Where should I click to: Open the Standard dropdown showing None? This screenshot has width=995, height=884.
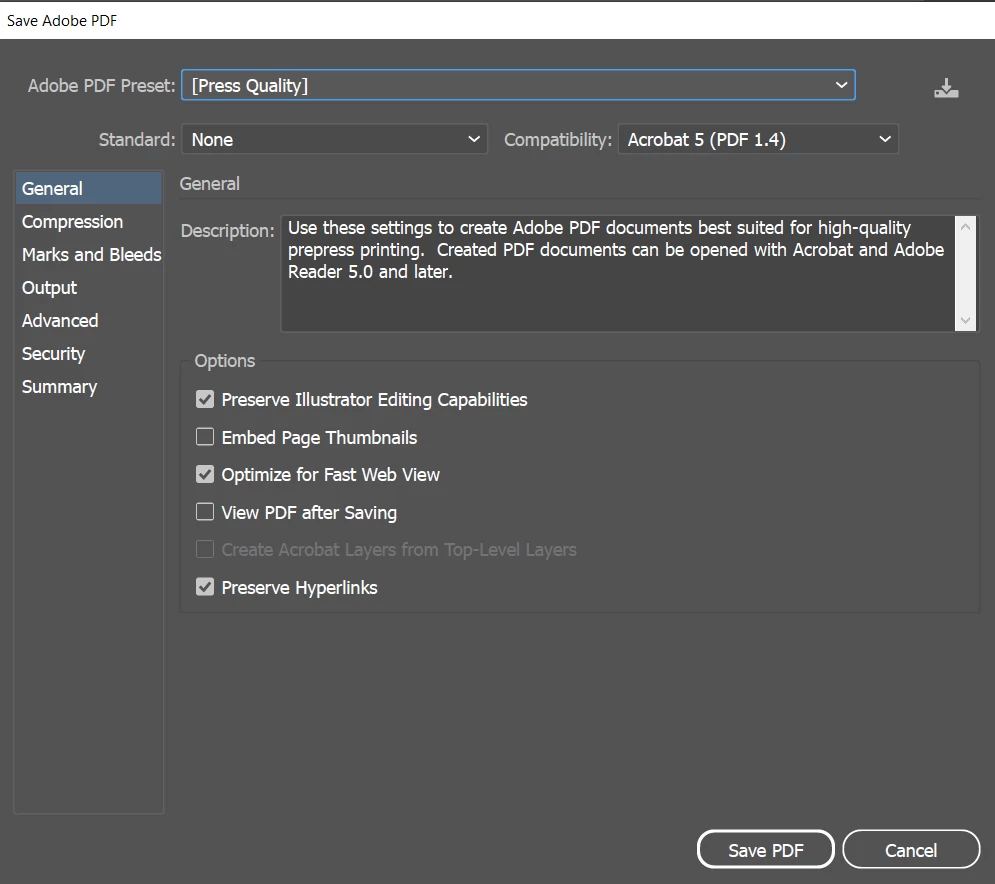(x=334, y=139)
